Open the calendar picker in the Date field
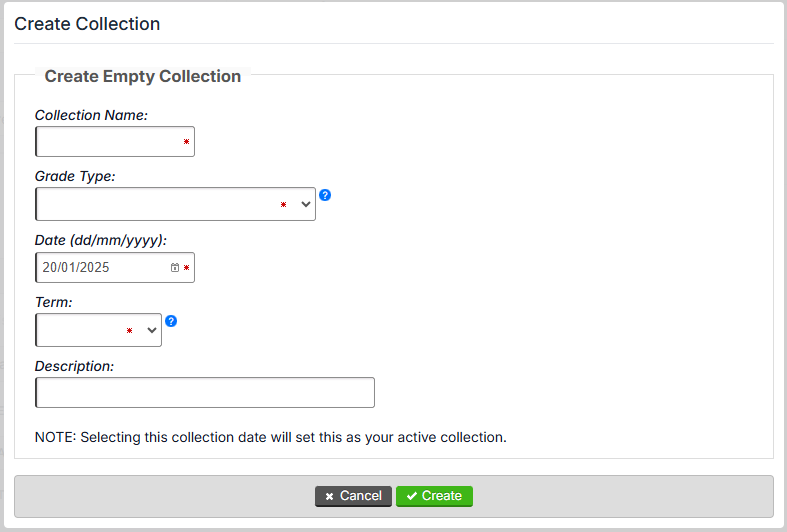 (x=175, y=268)
